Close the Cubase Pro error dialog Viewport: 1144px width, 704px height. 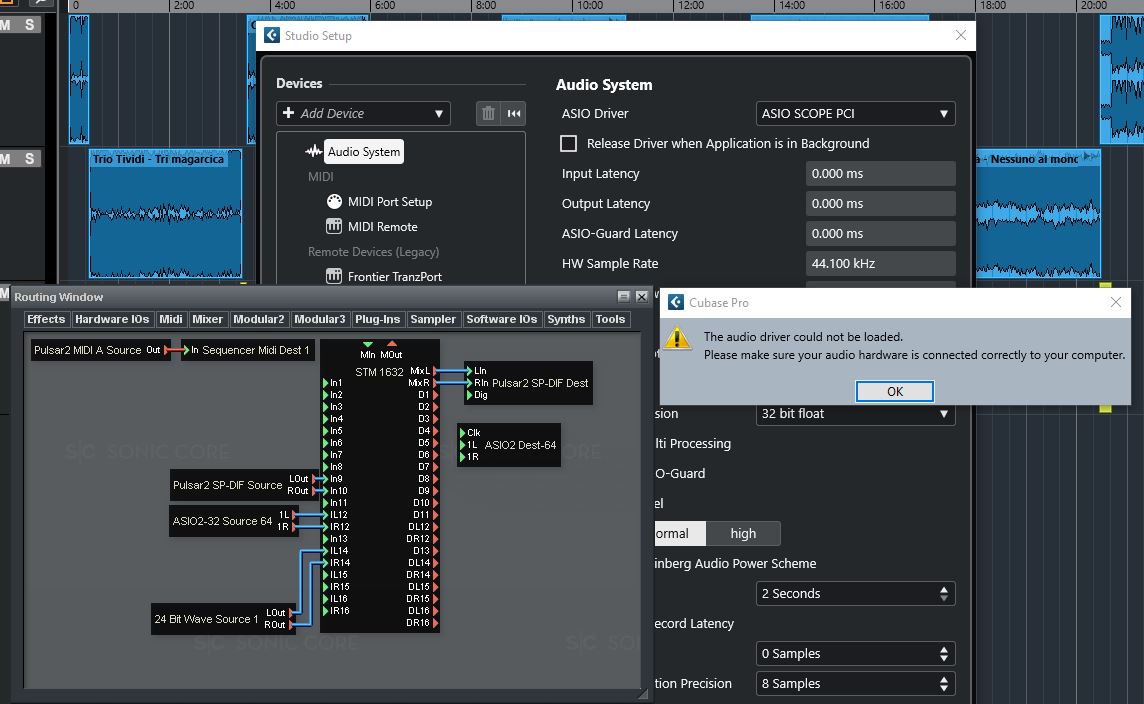(x=1116, y=302)
